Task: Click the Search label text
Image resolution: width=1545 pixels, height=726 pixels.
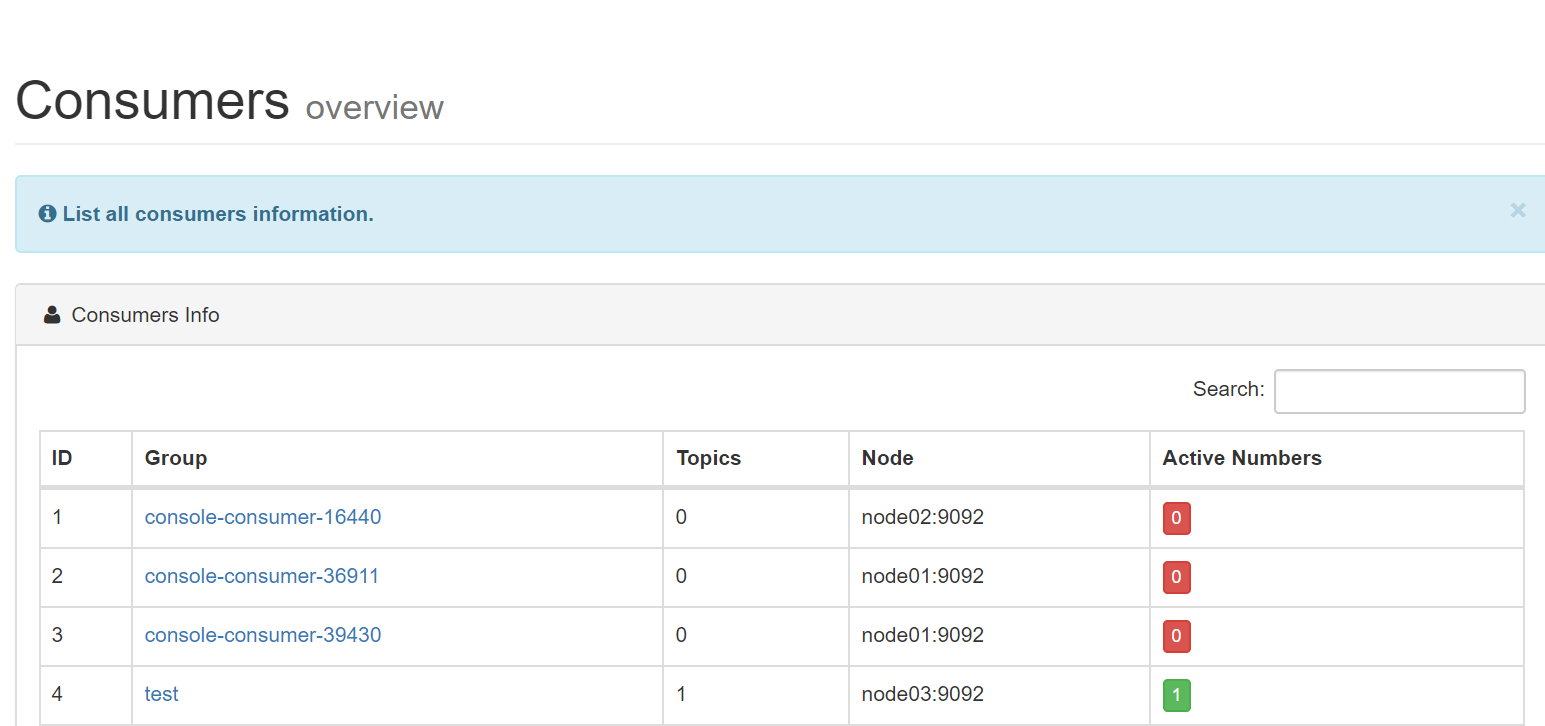Action: tap(1229, 389)
